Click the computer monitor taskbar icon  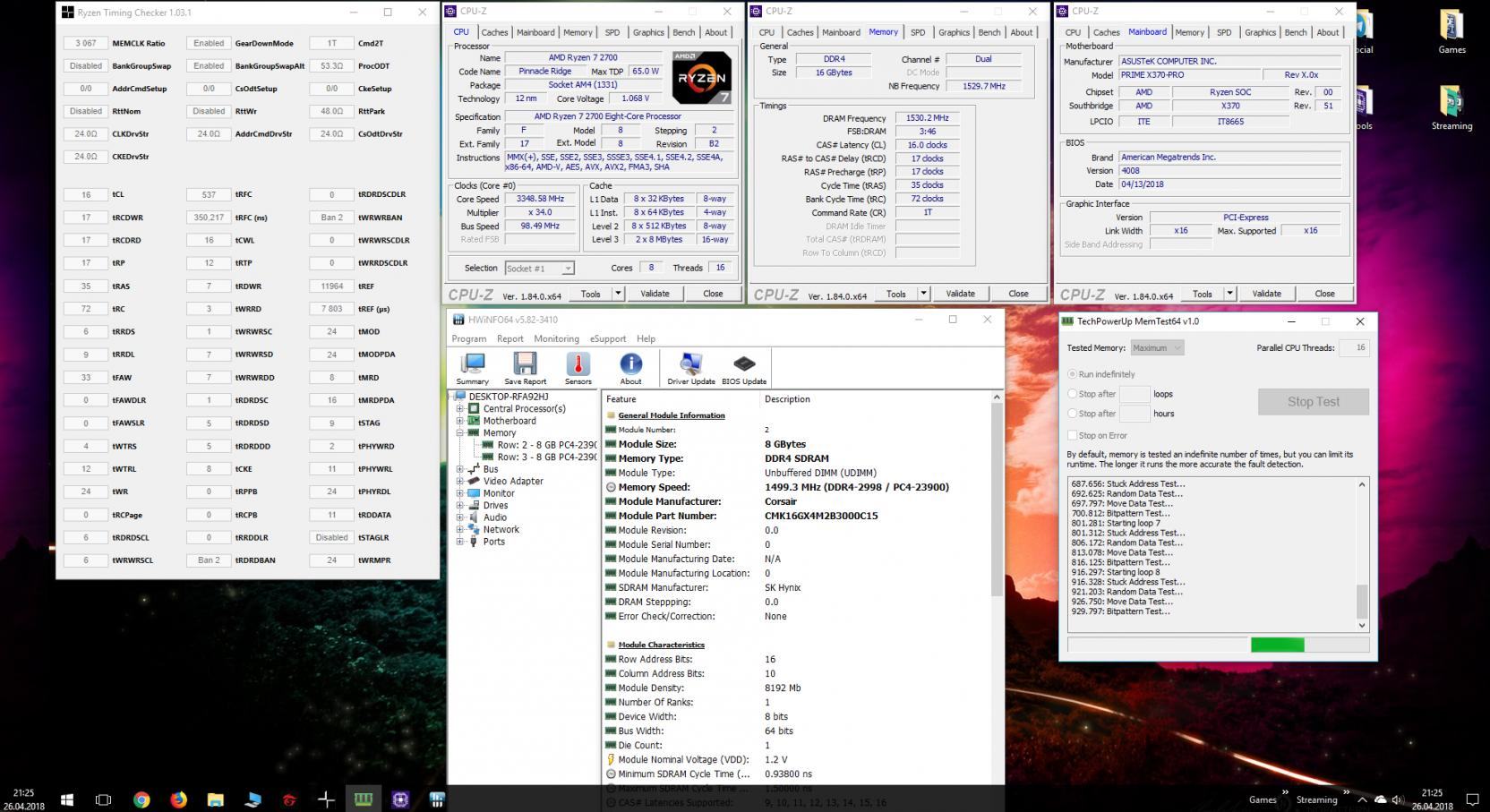pos(253,799)
